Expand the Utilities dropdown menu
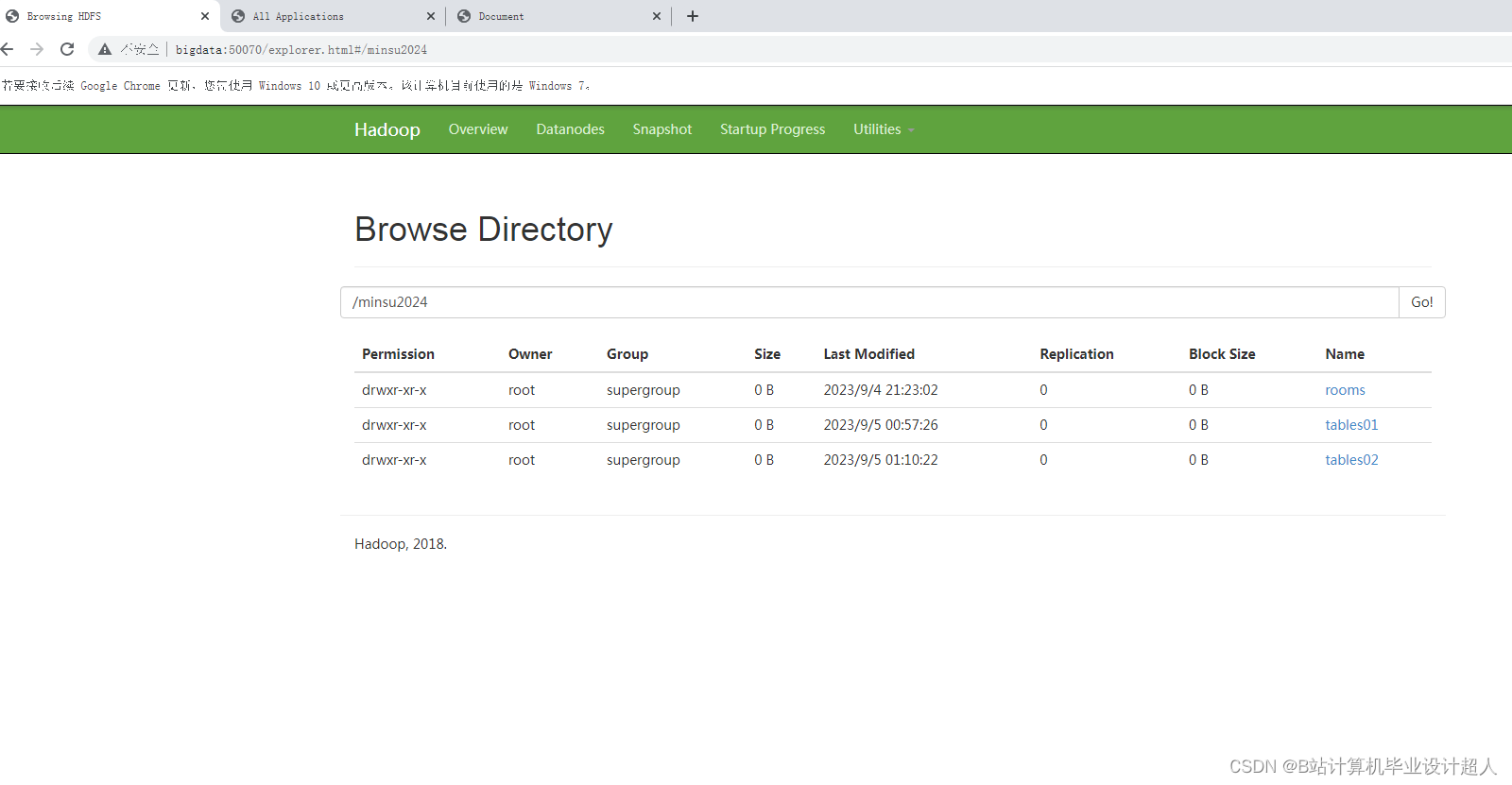This screenshot has width=1512, height=785. tap(884, 129)
